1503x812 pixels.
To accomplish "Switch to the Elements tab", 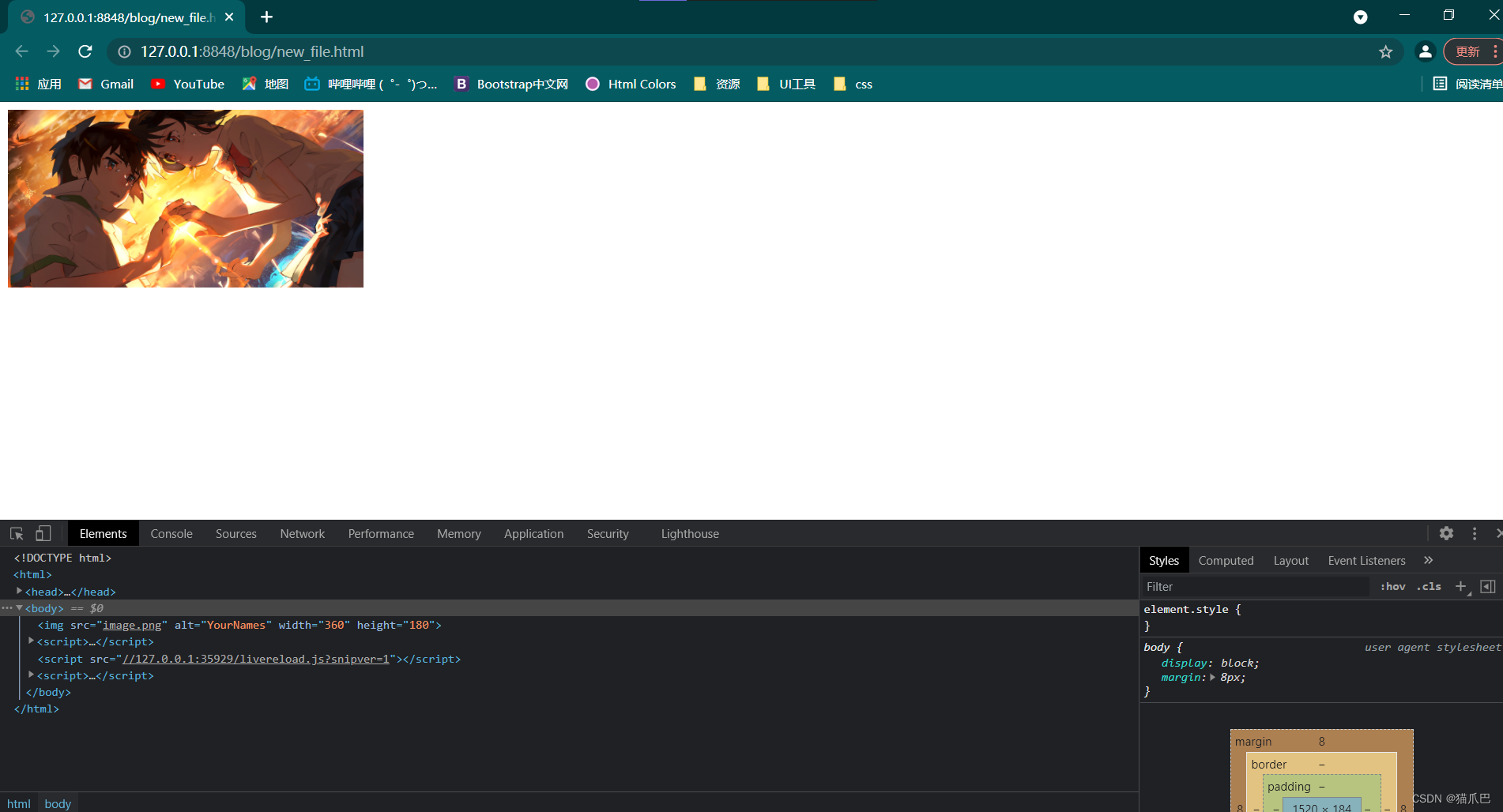I will tap(103, 534).
